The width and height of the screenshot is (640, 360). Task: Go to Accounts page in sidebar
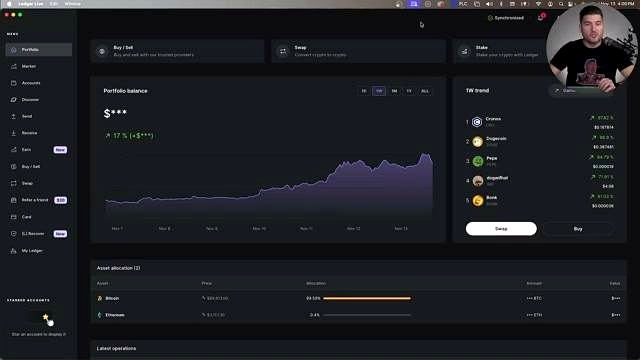coord(39,83)
